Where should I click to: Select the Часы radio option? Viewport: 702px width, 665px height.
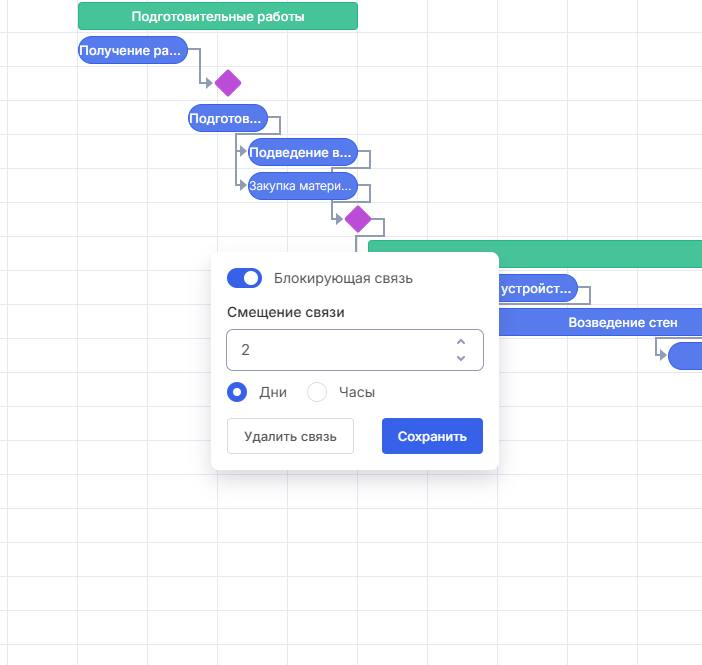pyautogui.click(x=317, y=392)
